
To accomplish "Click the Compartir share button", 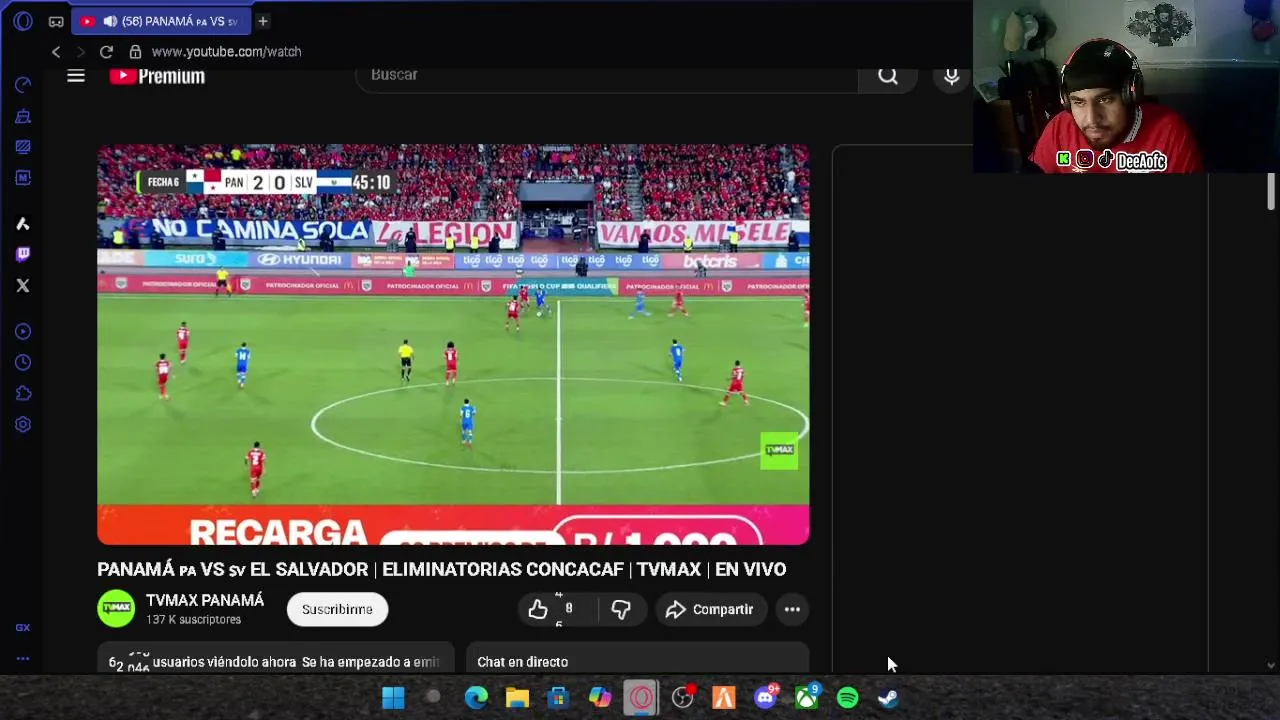I will click(709, 609).
